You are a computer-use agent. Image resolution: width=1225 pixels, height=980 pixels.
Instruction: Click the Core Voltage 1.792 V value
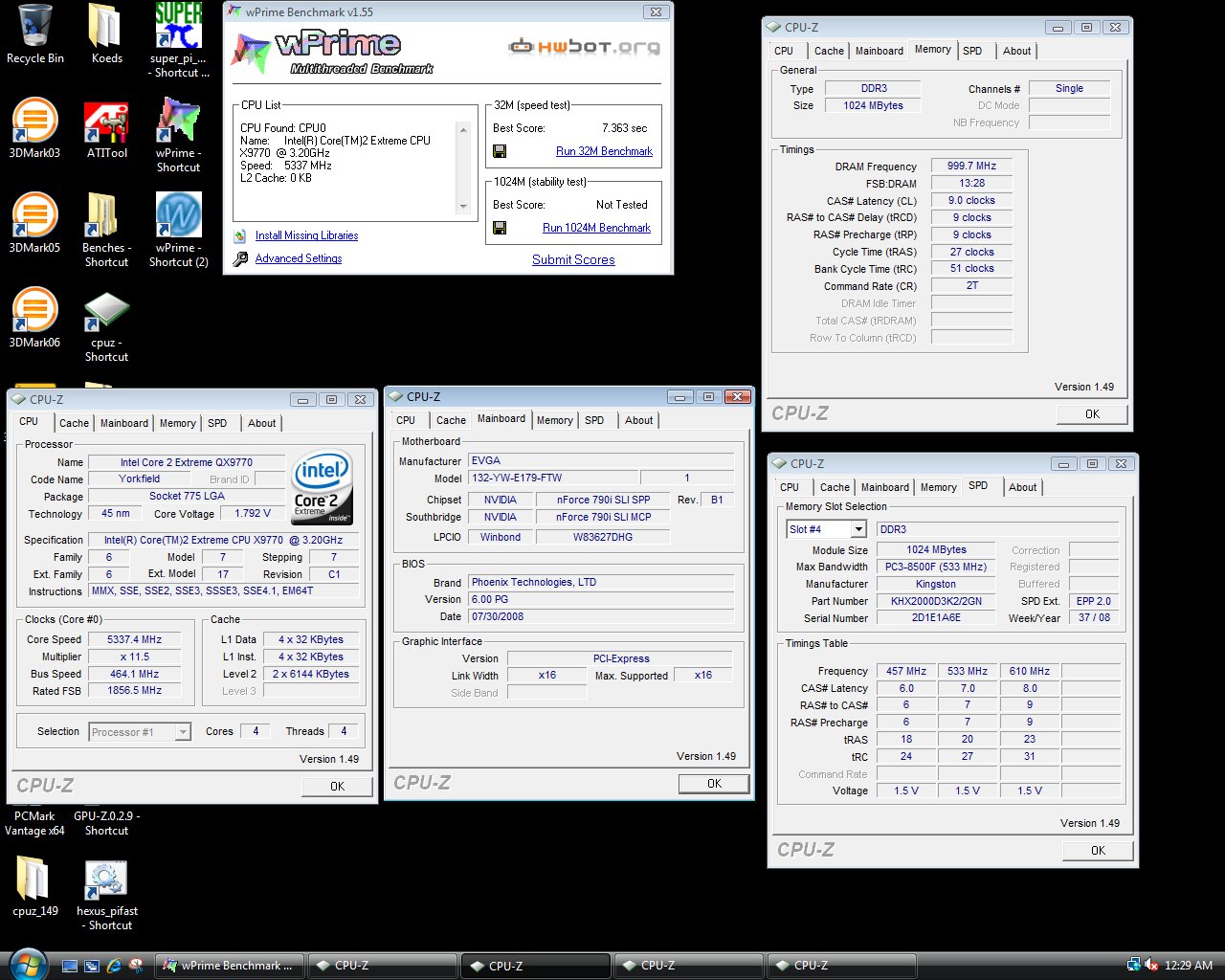coord(253,513)
